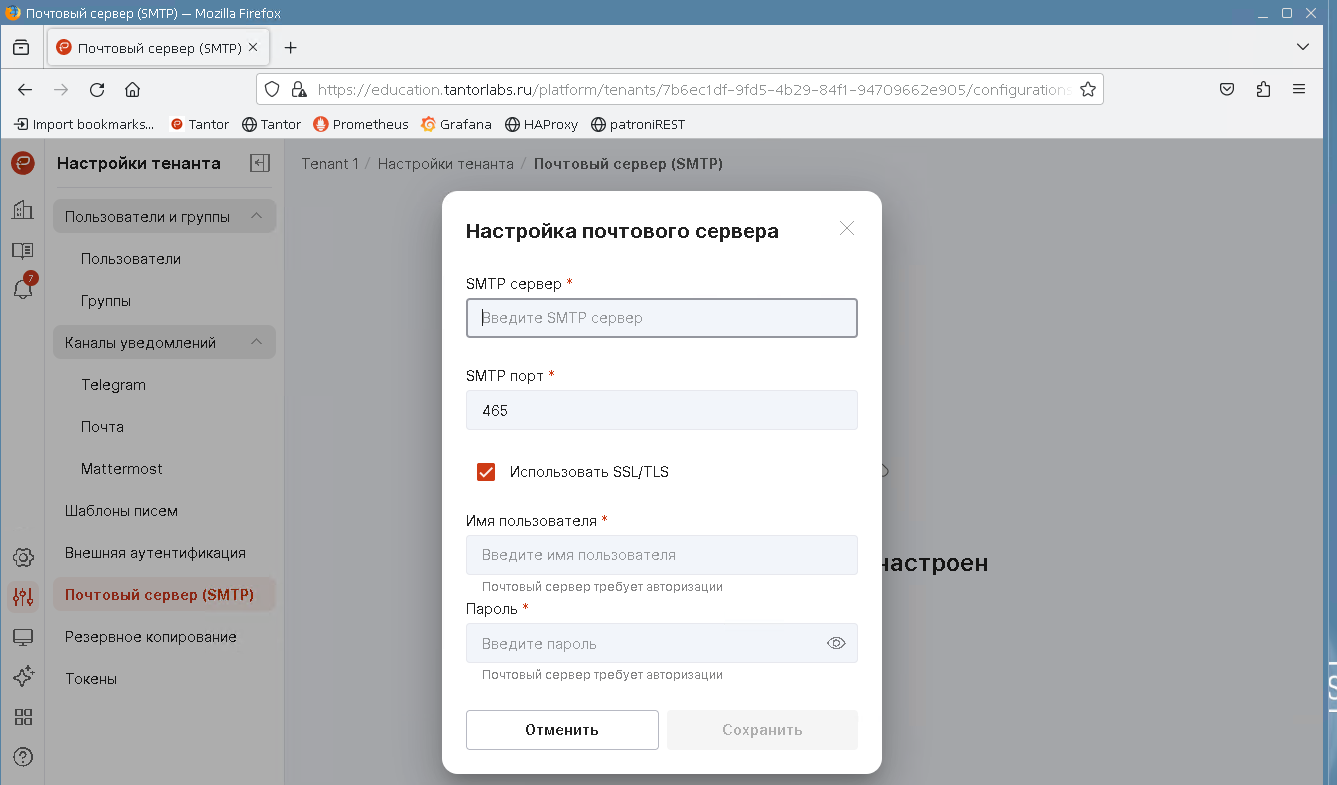
Task: Close the mail server dialog with X
Action: (x=846, y=229)
